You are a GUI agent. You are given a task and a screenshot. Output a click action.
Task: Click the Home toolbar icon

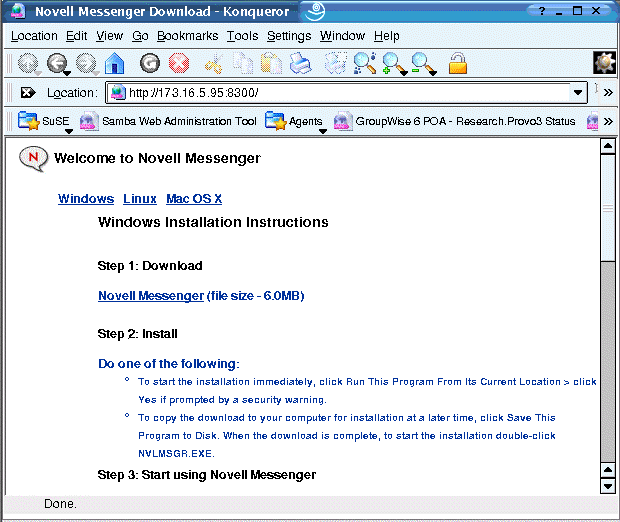(114, 64)
